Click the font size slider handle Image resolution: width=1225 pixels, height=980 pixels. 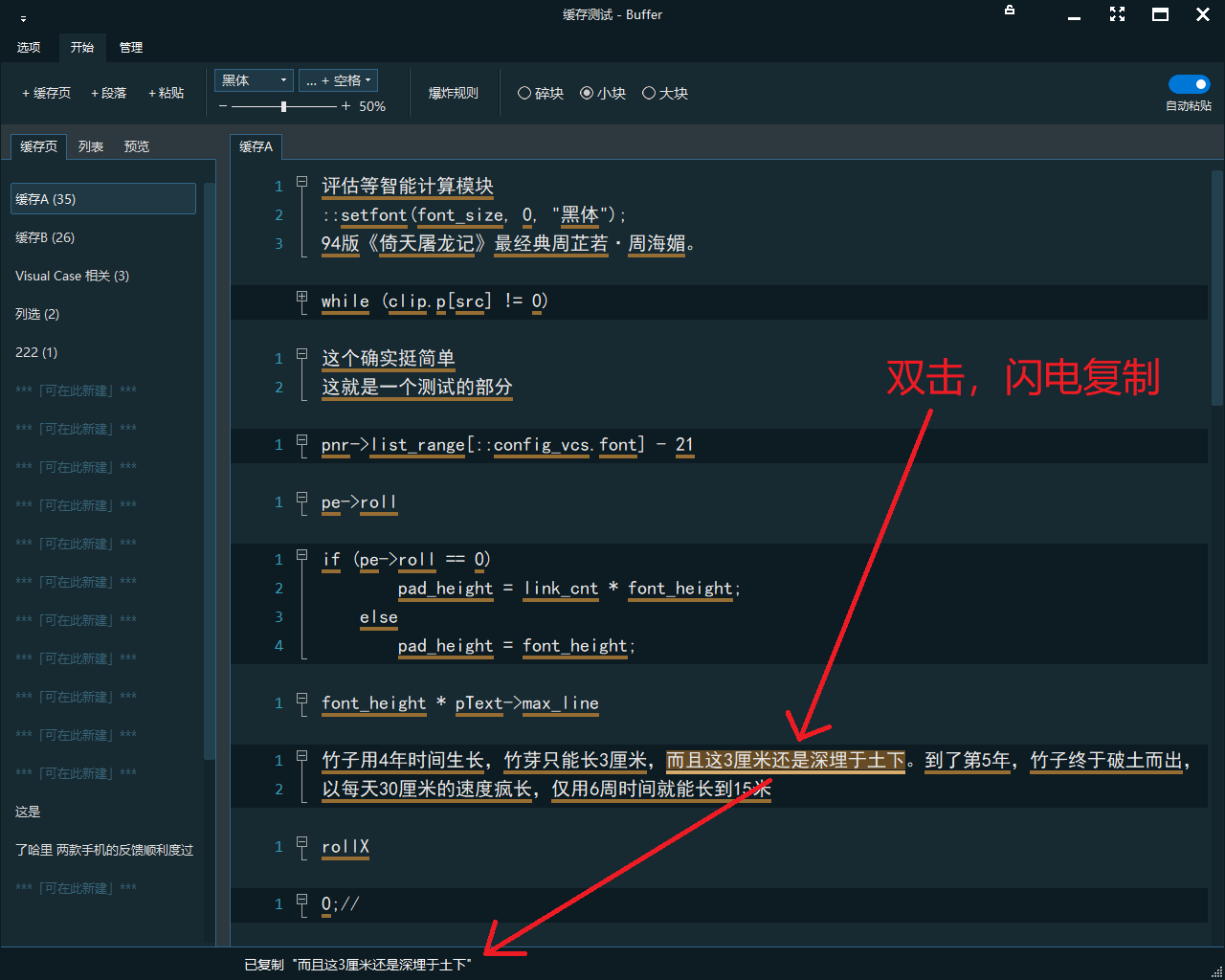[283, 106]
